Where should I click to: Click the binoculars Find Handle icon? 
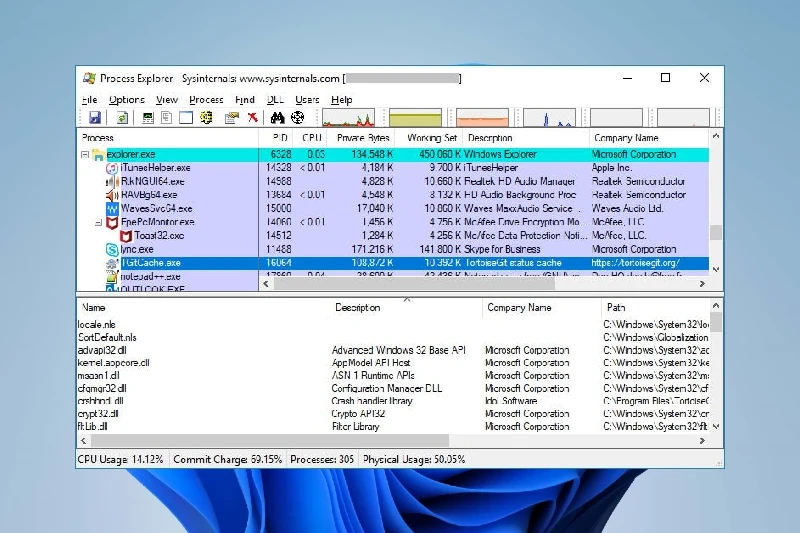point(277,118)
